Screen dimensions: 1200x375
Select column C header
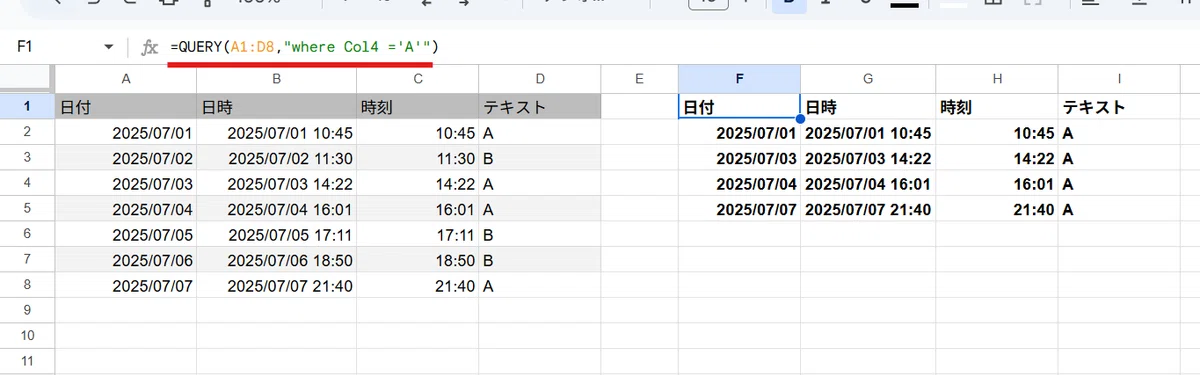tap(417, 79)
